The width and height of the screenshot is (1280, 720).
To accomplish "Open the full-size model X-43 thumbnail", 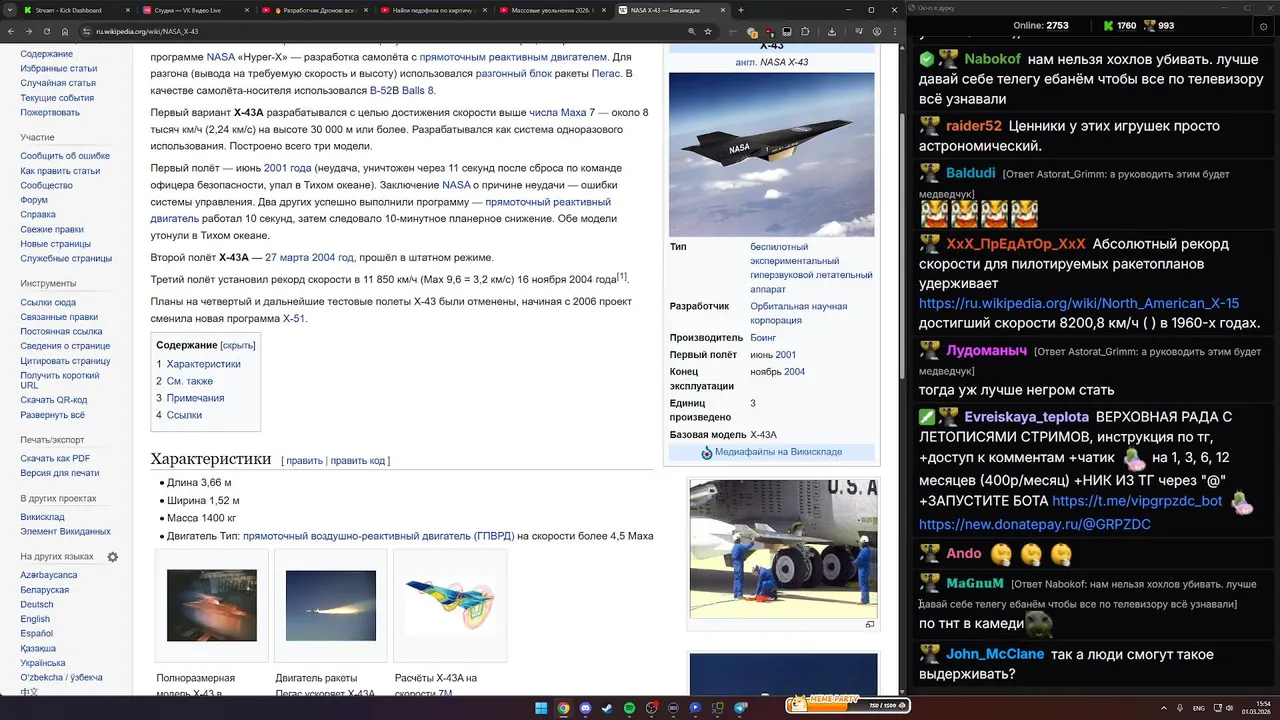I will tap(212, 605).
